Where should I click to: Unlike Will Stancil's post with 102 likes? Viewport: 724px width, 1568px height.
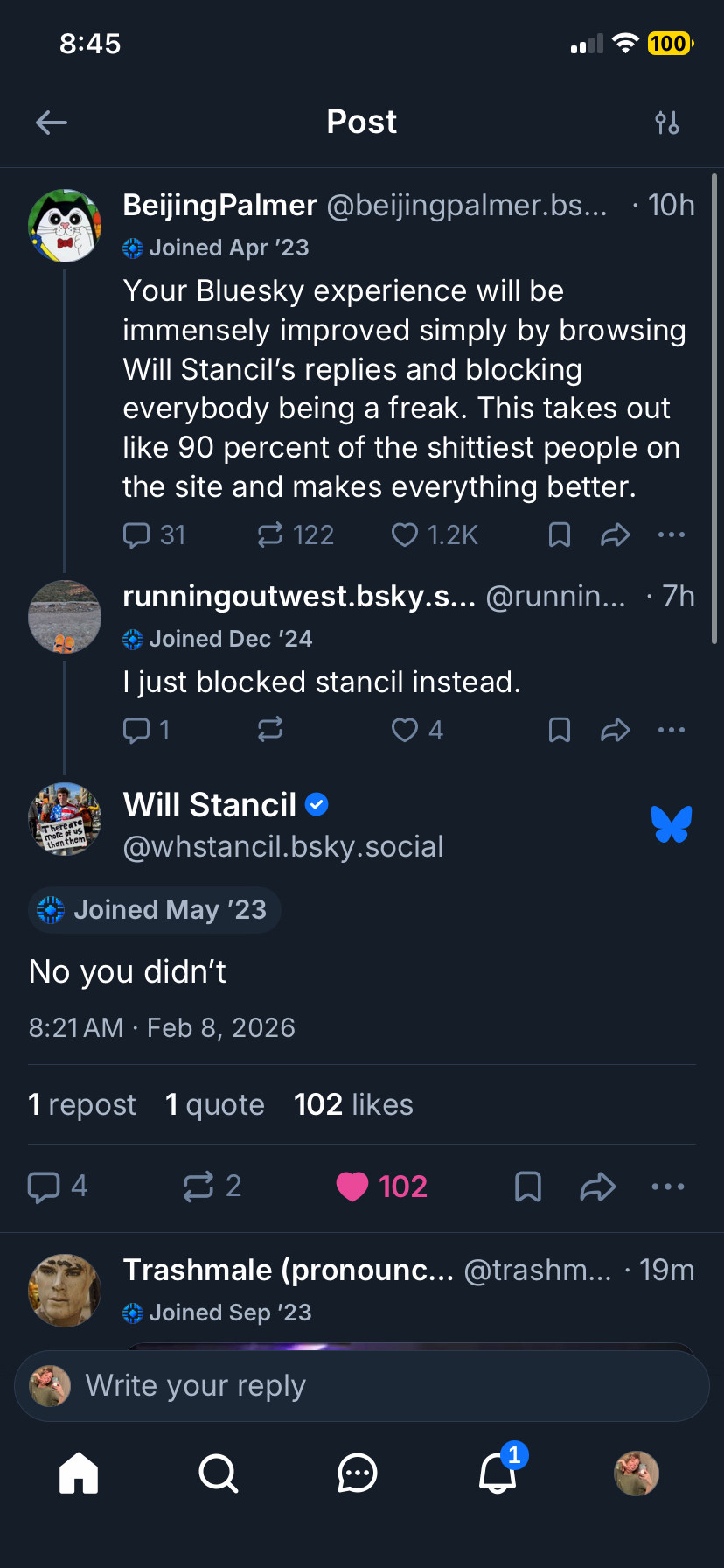click(352, 1186)
